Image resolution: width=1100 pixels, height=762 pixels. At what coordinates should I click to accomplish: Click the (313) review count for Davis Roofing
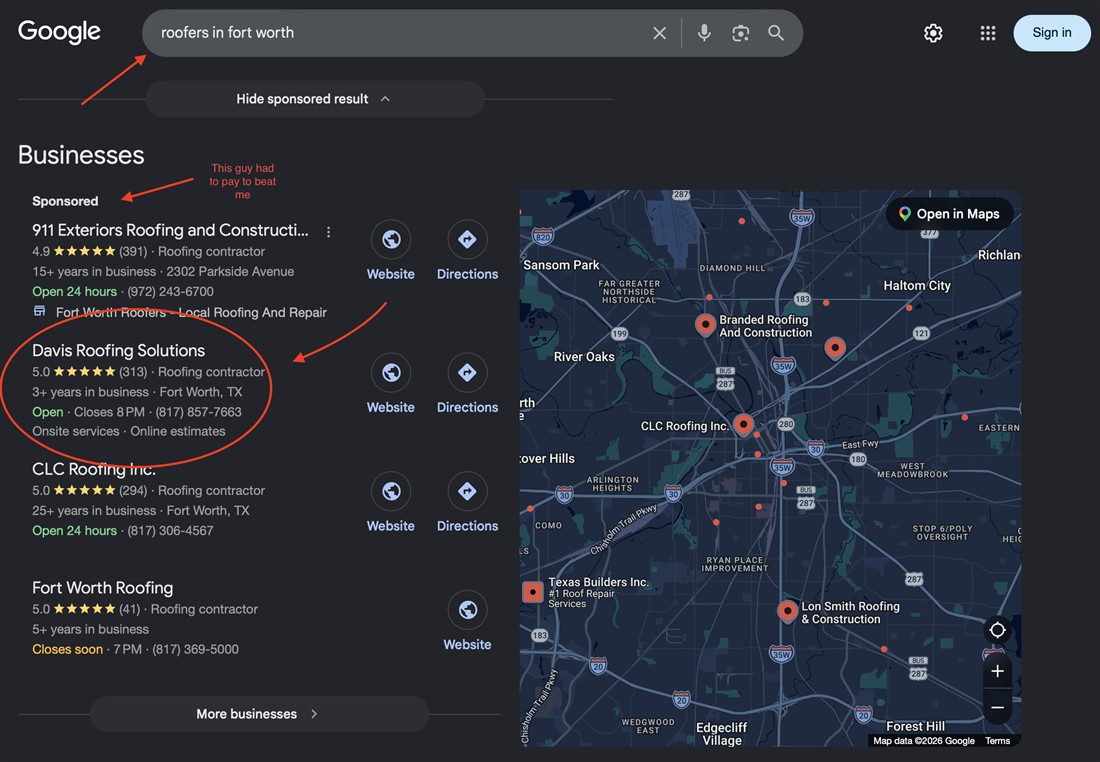coord(133,372)
